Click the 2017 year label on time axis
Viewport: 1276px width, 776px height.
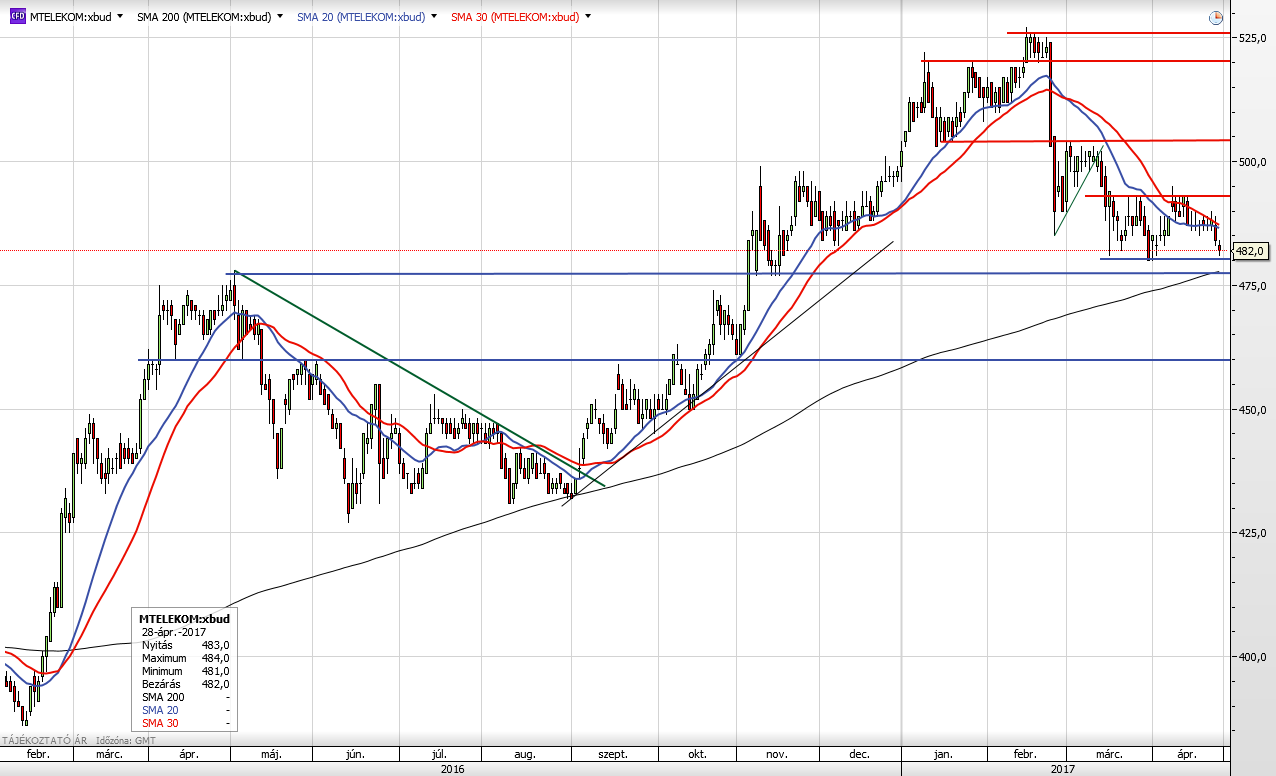(1062, 769)
